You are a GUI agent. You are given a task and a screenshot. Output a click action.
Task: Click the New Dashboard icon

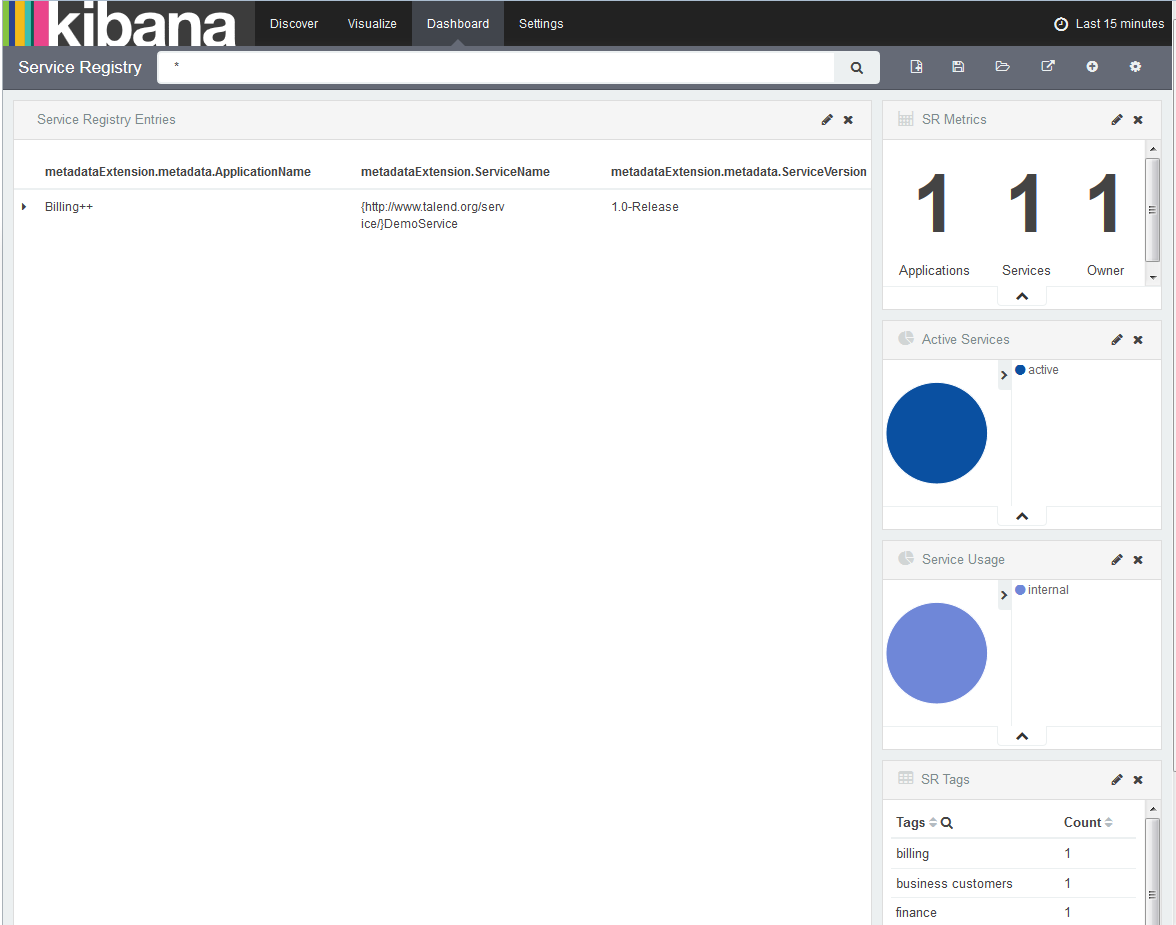[916, 67]
